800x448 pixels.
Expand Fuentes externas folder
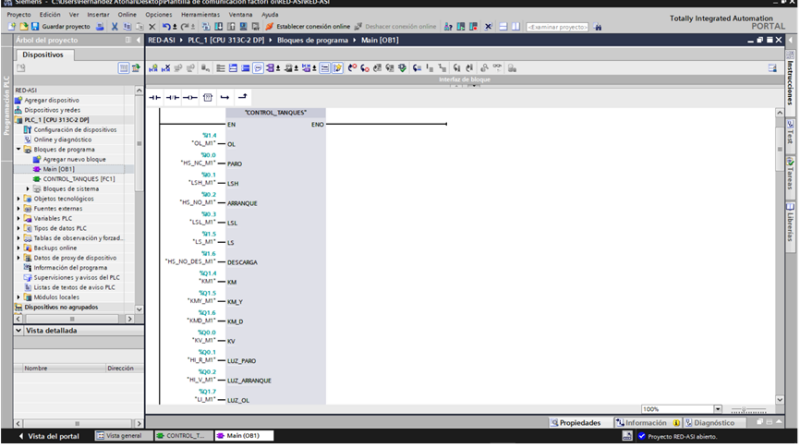(19, 209)
